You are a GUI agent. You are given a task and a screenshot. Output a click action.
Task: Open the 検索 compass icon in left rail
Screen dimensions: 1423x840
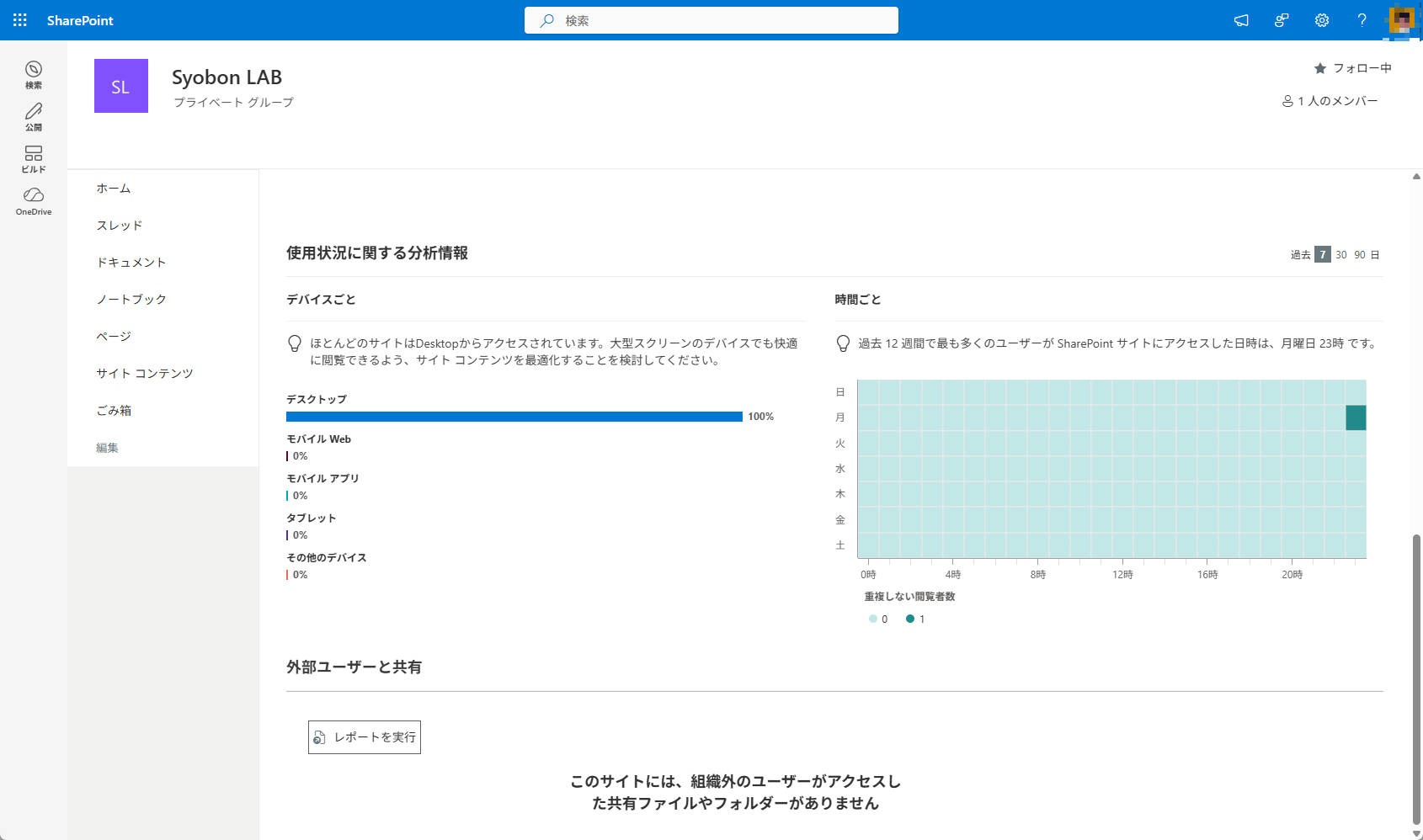pos(34,75)
